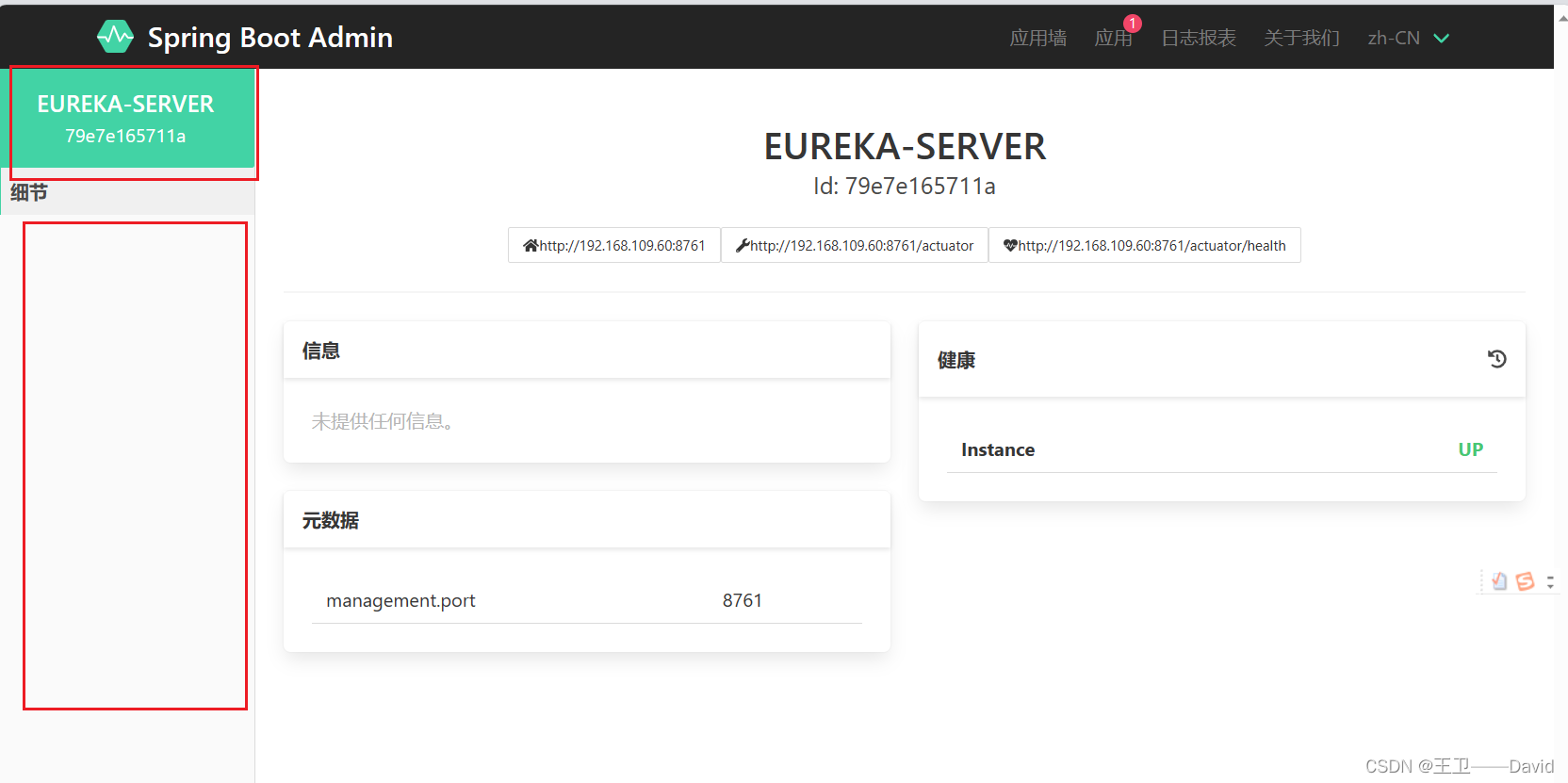Open the 应用墙 wallboard menu
This screenshot has width=1568, height=783.
click(x=1037, y=38)
